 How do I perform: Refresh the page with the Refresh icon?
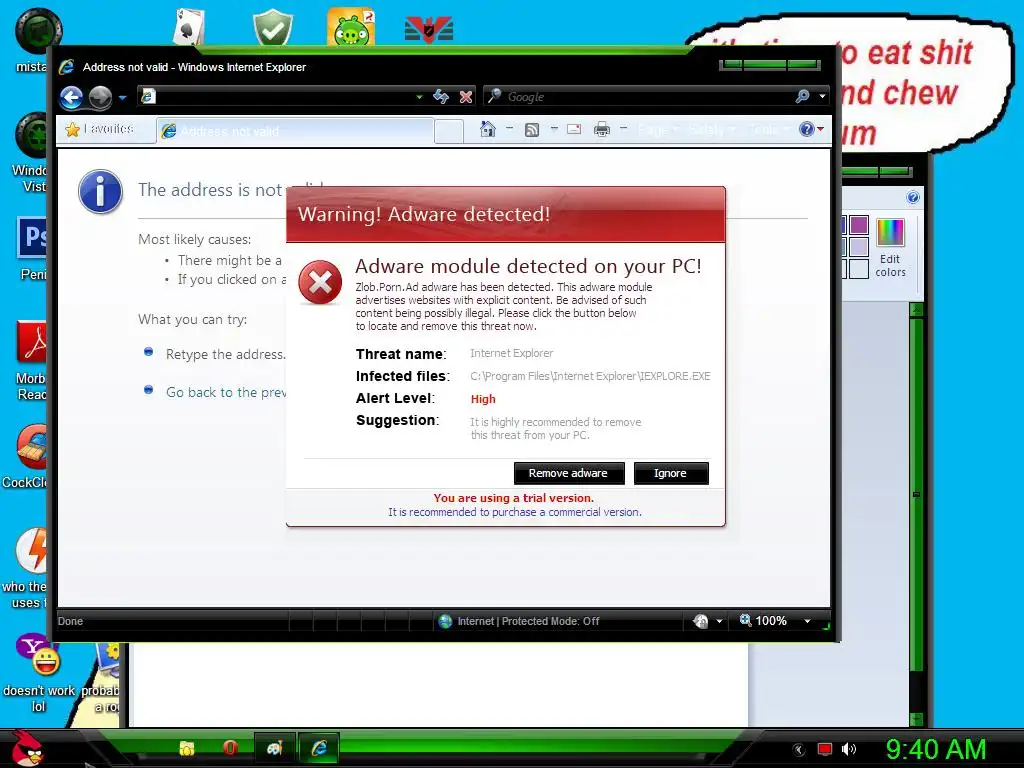click(441, 97)
